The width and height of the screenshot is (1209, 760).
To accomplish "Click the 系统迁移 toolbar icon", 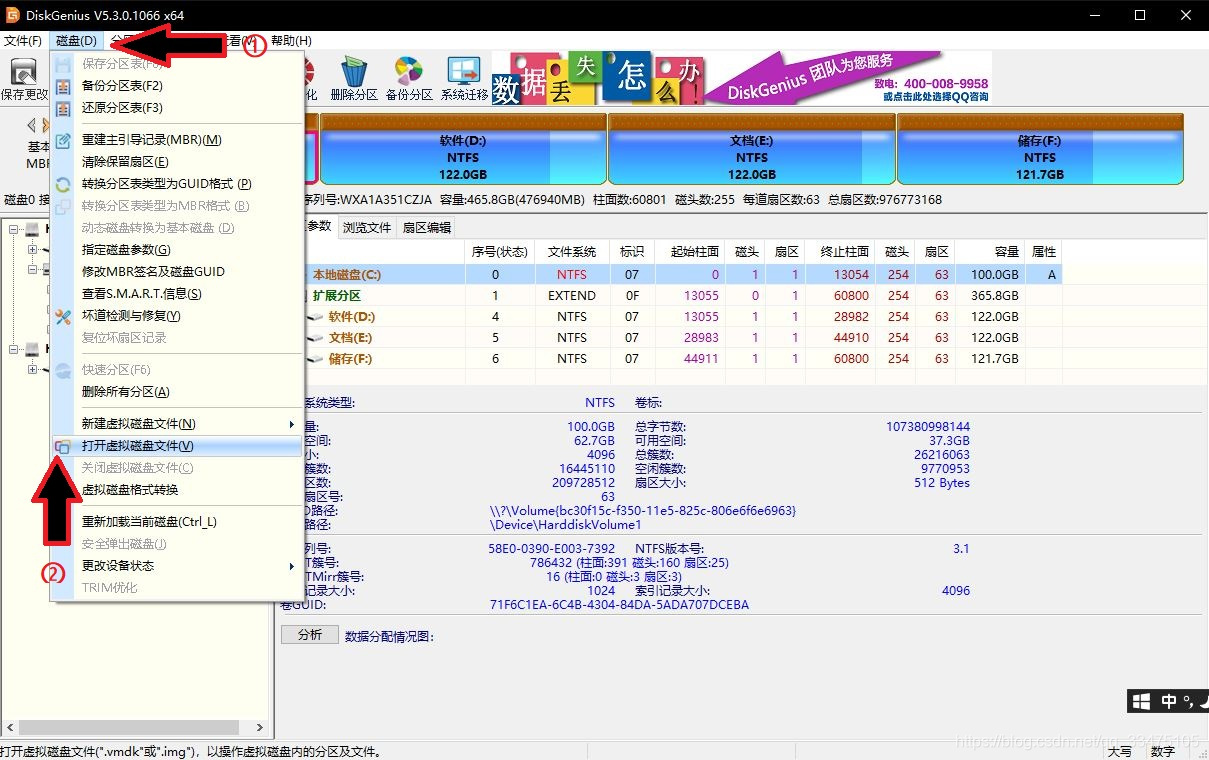I will [464, 72].
